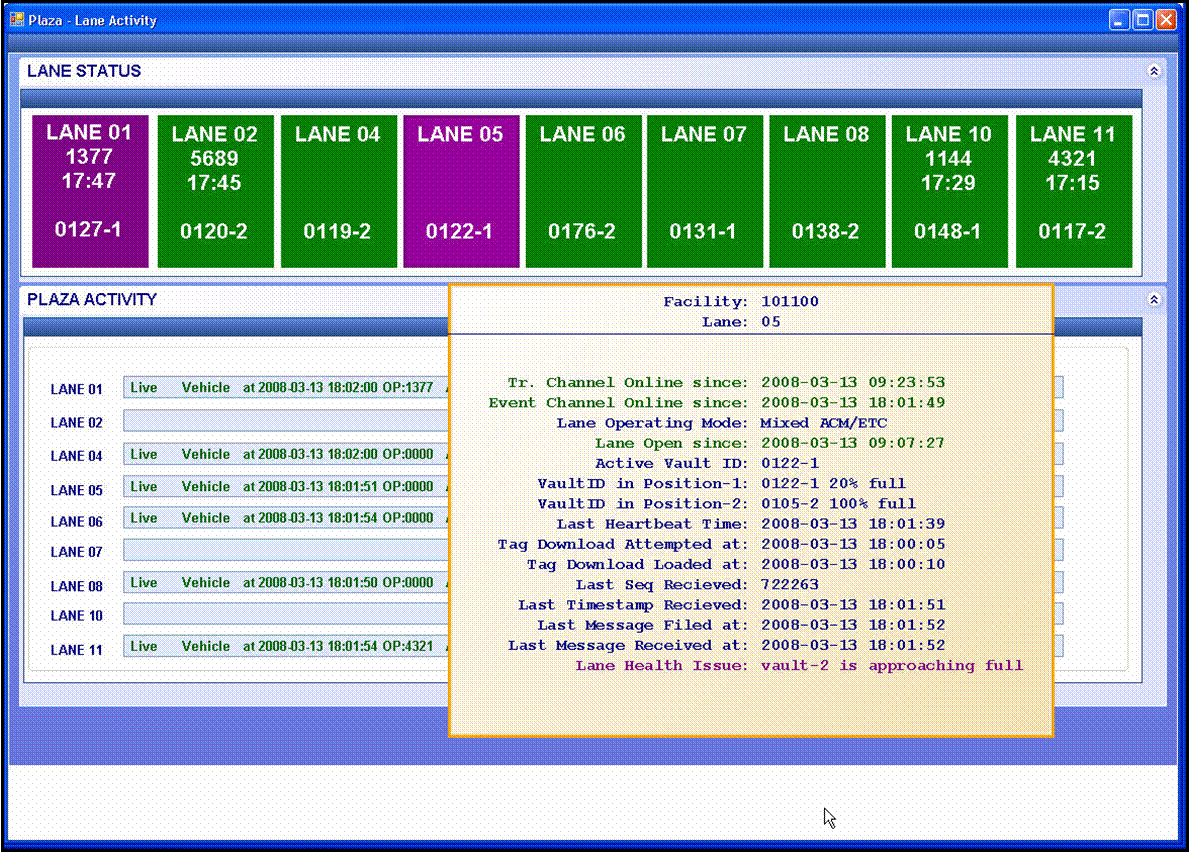Select the LANE 02 status tile
The width and height of the screenshot is (1189, 852).
click(x=215, y=190)
